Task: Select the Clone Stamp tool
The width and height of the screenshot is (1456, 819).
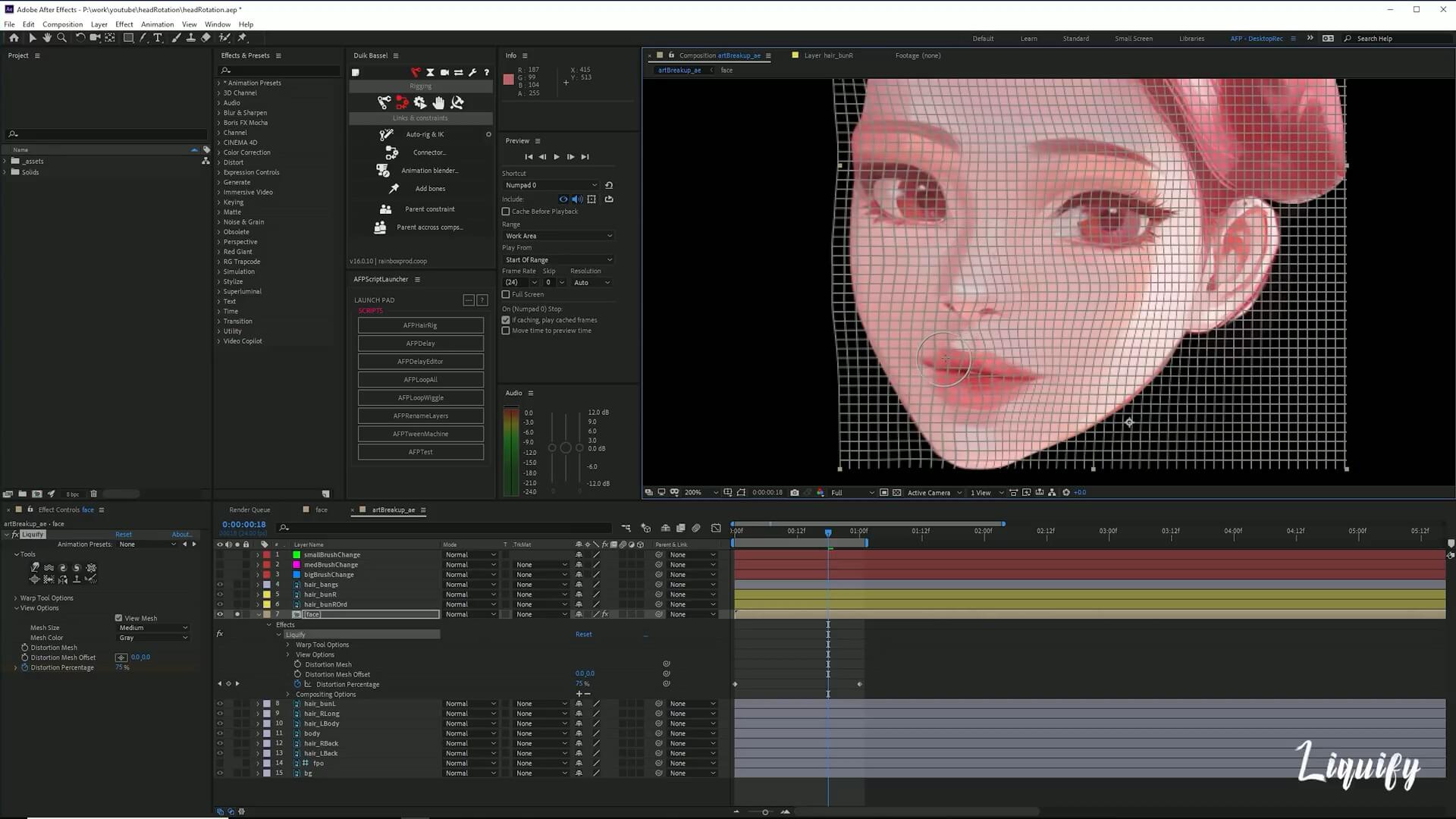Action: pyautogui.click(x=190, y=38)
